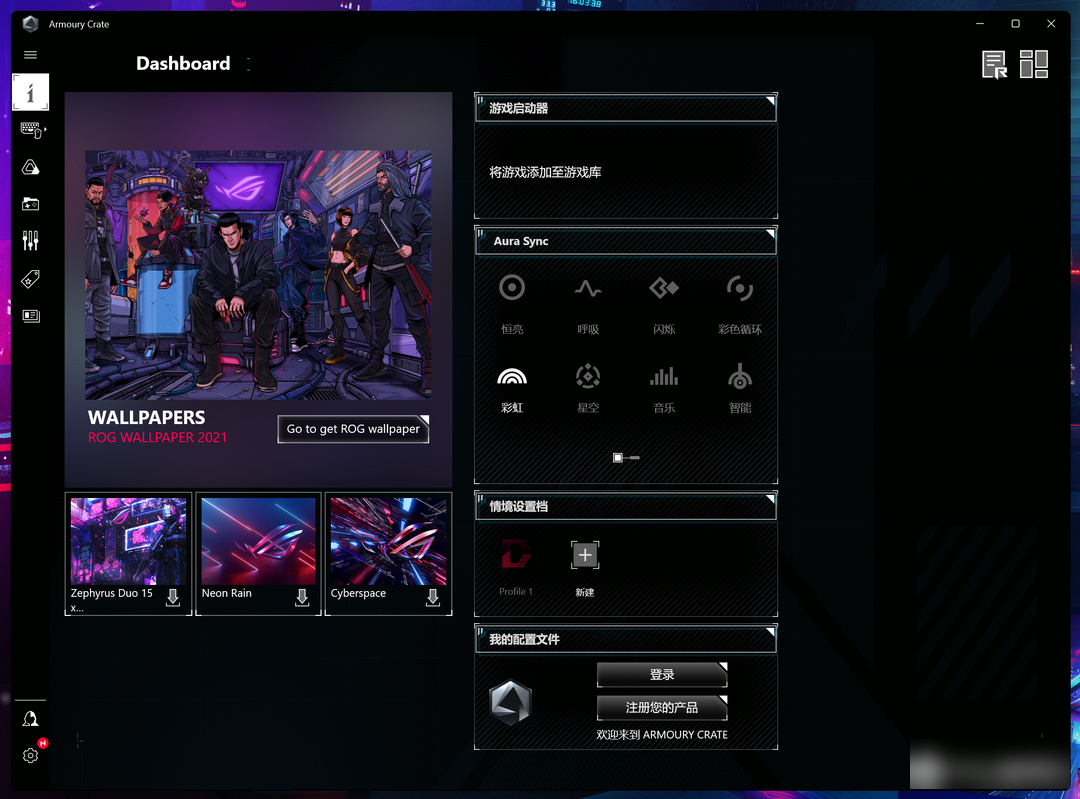This screenshot has width=1080, height=799.
Task: Open the Neon Rain wallpaper thumbnail
Action: click(x=258, y=541)
